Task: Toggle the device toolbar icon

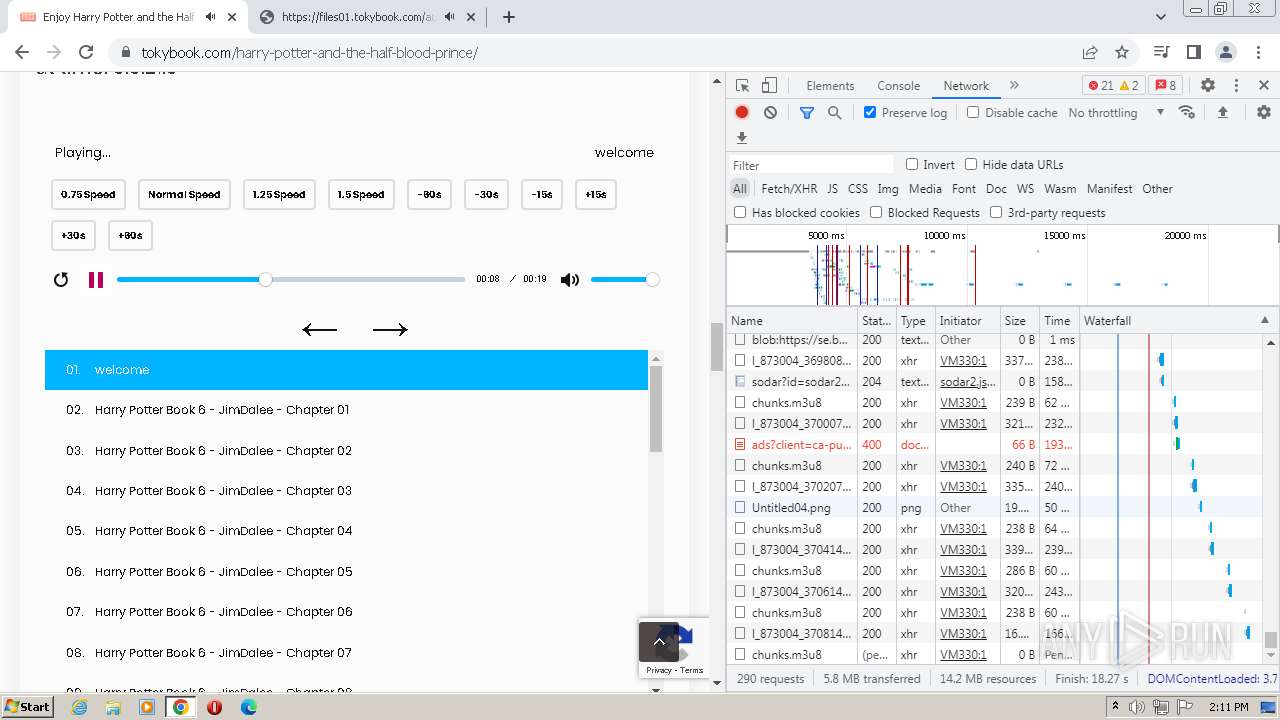Action: coord(769,86)
